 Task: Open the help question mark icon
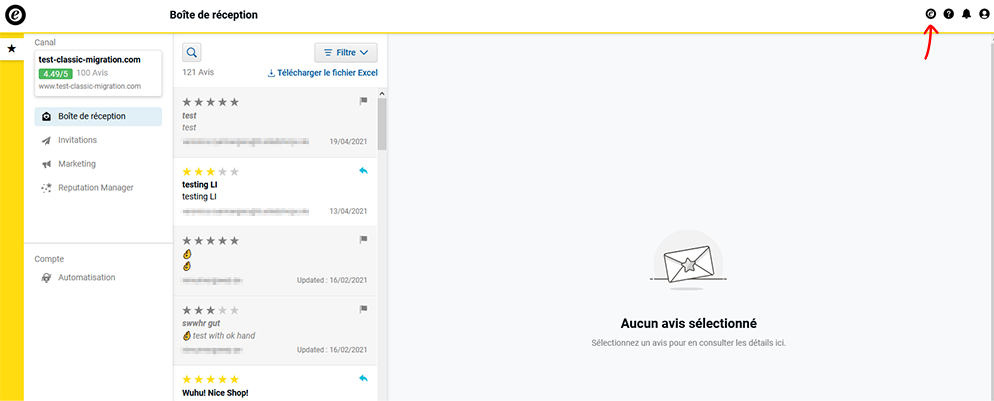coord(949,14)
